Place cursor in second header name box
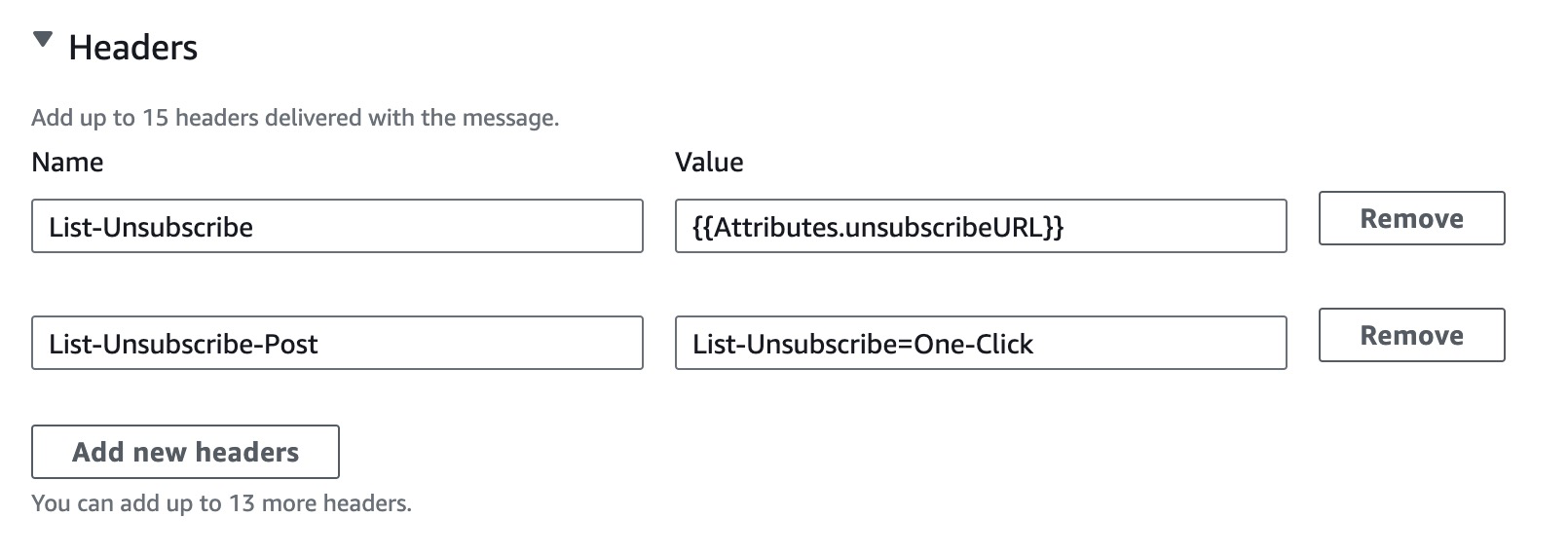This screenshot has width=1568, height=555. (337, 344)
